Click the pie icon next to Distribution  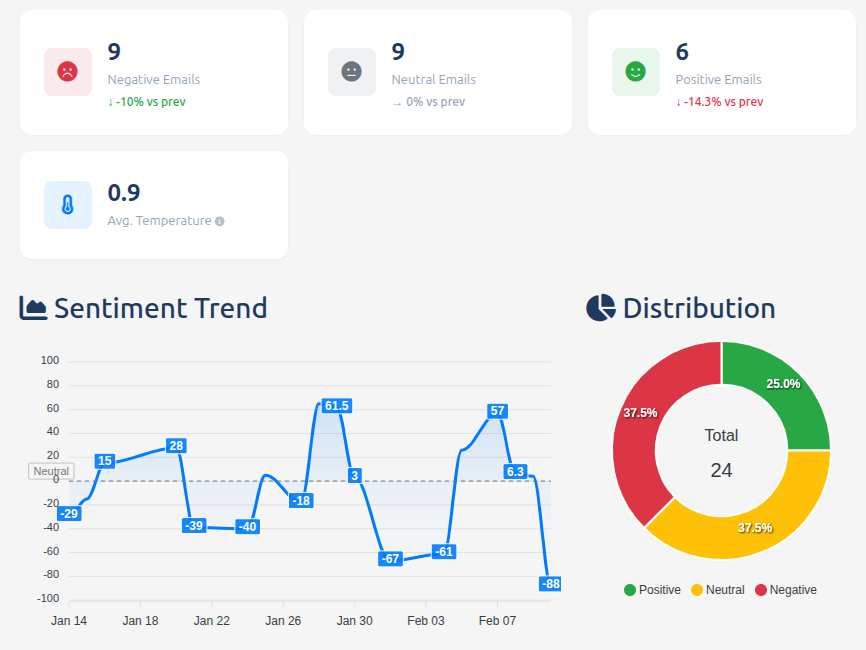coord(599,308)
